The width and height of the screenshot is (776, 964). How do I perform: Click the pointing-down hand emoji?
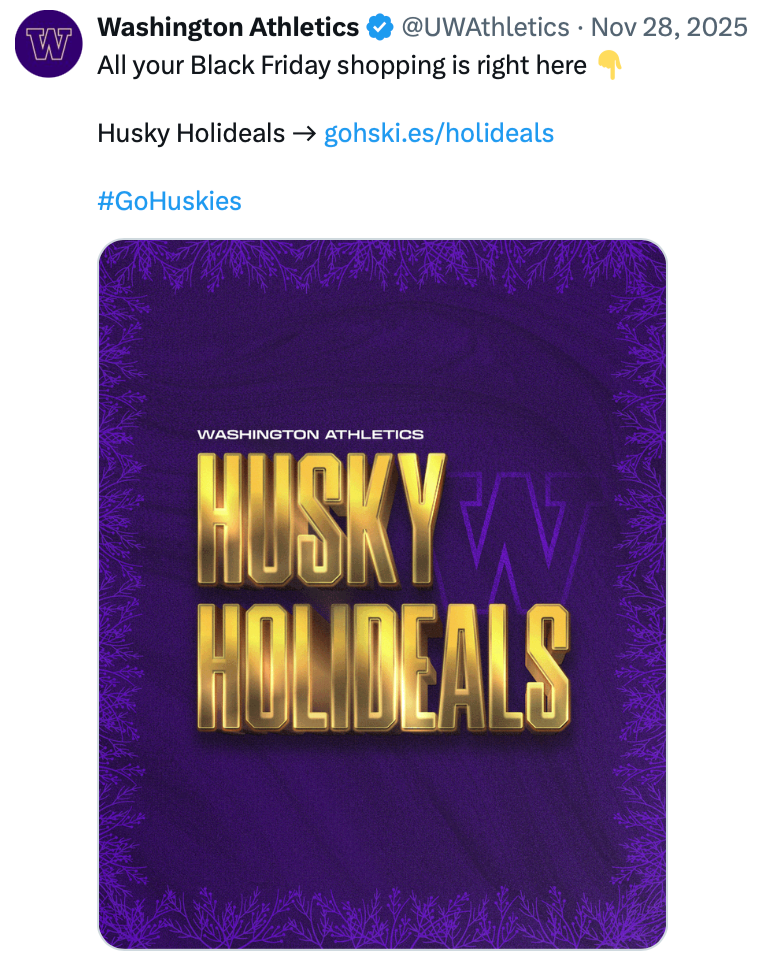pos(610,65)
